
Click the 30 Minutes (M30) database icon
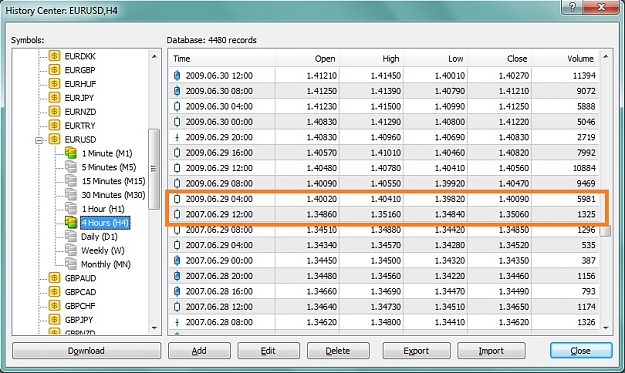click(x=71, y=195)
